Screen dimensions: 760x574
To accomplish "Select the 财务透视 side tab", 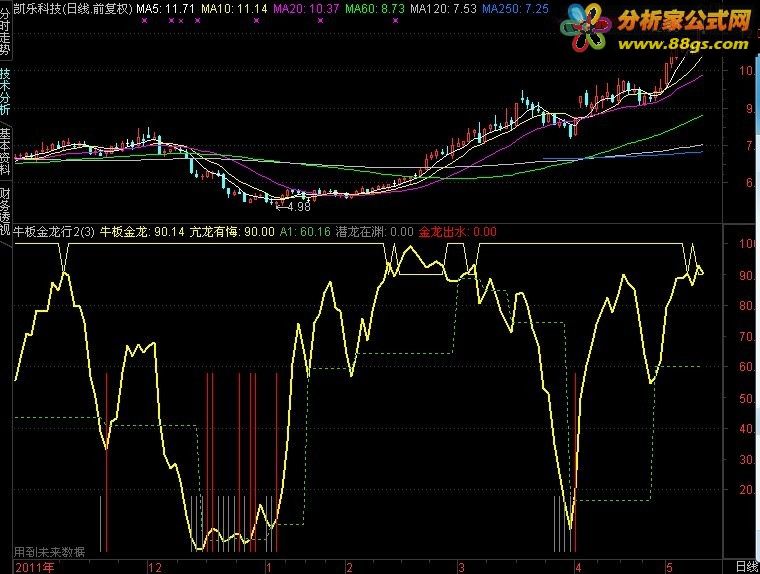I will click(5, 211).
